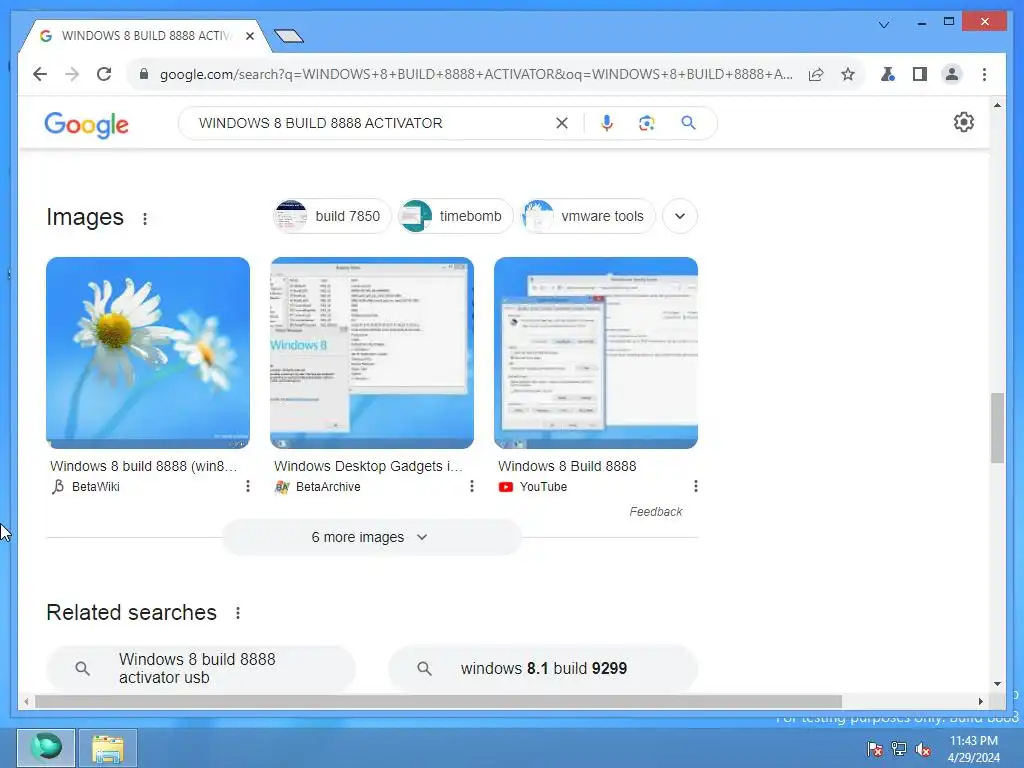This screenshot has width=1024, height=768.
Task: Open BetaArchive result options menu
Action: tap(472, 486)
